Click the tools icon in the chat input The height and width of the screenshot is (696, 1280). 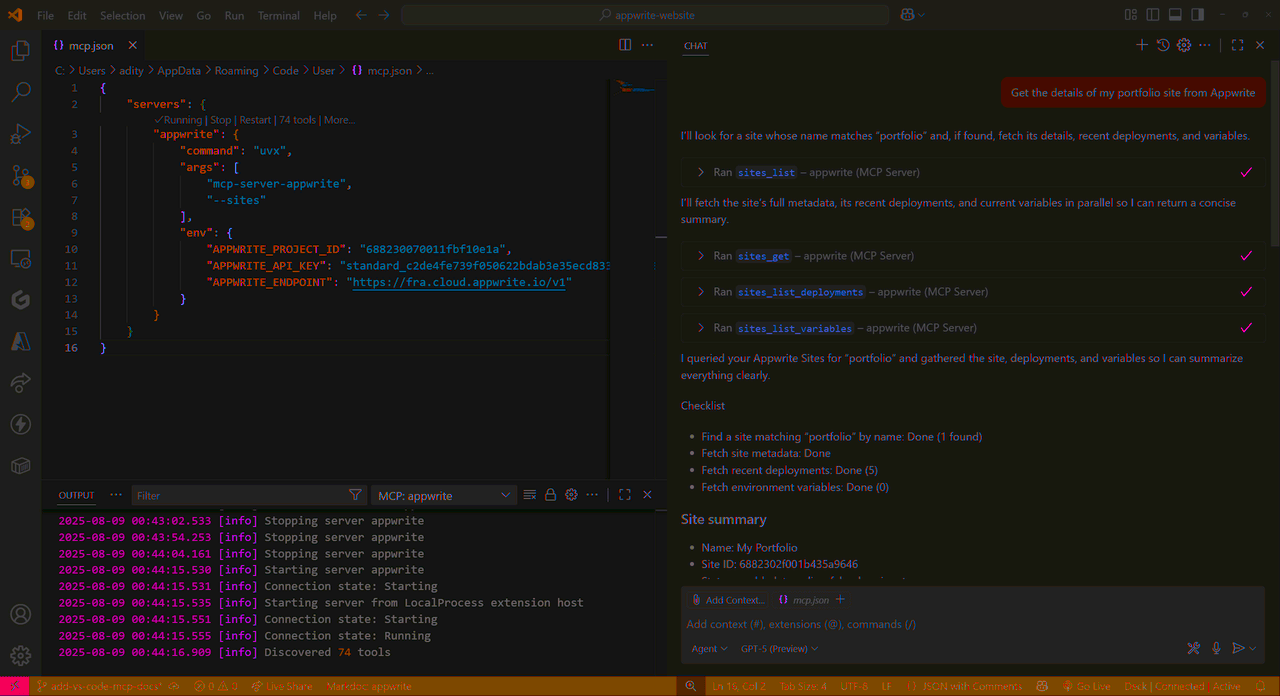coord(1193,648)
